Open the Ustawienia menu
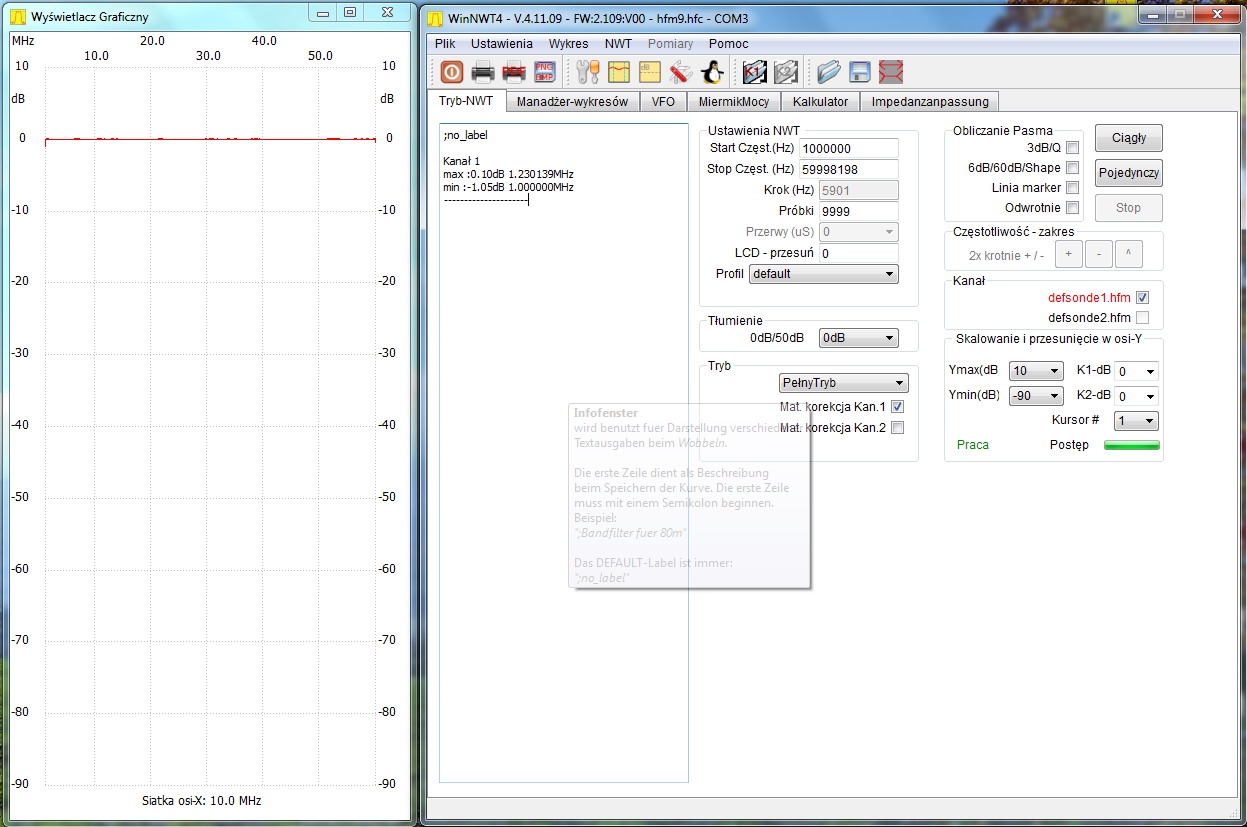 (501, 44)
